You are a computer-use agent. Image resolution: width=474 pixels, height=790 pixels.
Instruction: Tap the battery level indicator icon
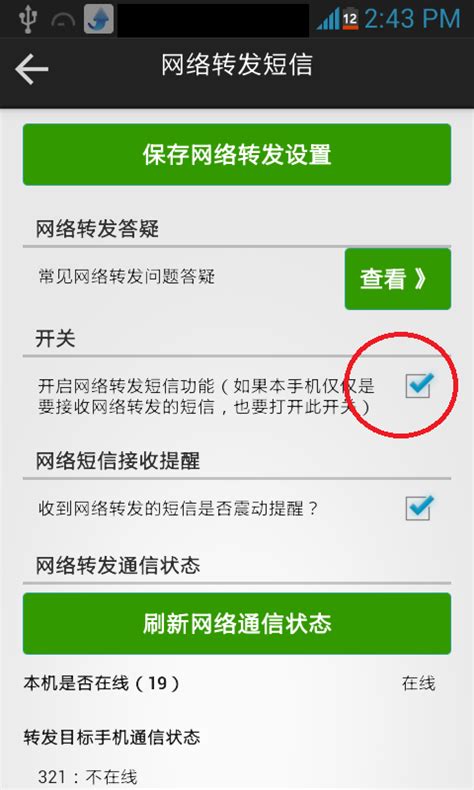click(x=350, y=20)
